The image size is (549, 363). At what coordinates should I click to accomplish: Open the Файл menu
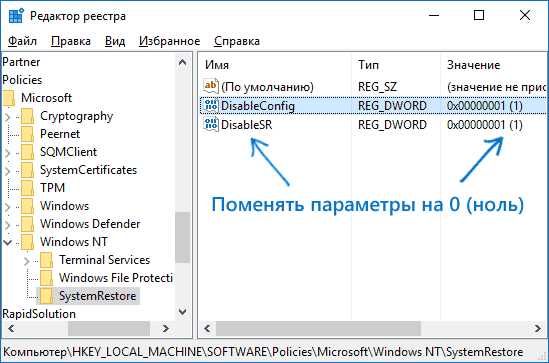[22, 41]
